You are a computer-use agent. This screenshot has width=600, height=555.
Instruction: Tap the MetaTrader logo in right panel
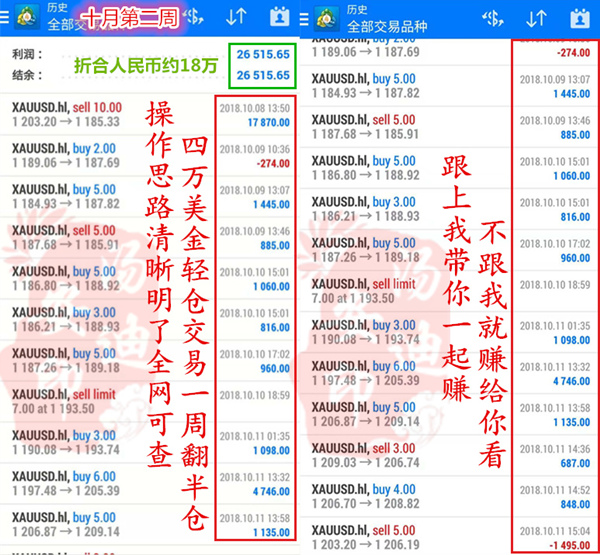click(x=327, y=18)
